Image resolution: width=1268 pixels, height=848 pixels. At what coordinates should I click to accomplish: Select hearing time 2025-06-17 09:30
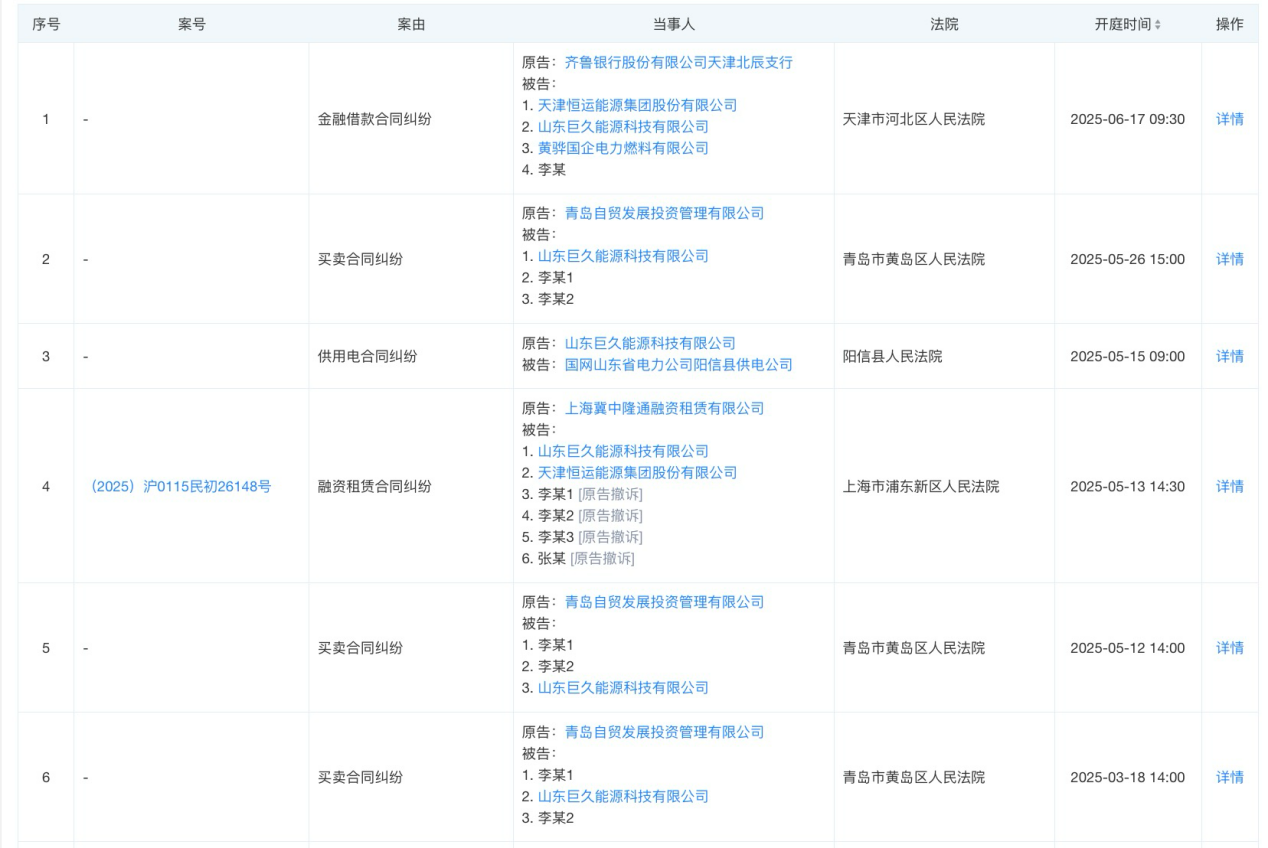point(1127,119)
